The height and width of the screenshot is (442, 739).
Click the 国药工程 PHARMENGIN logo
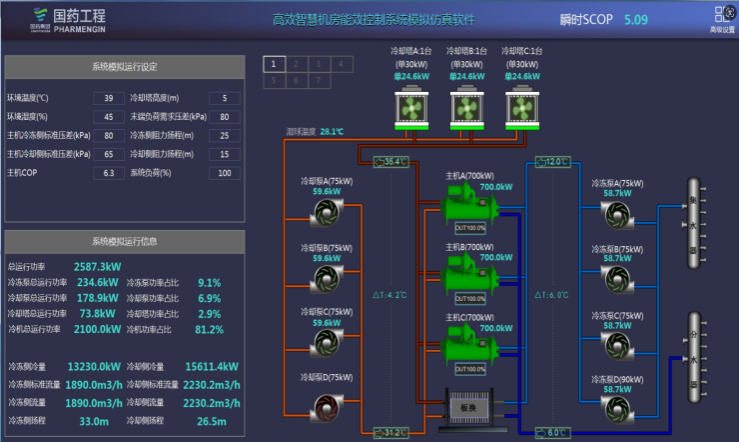tap(68, 17)
